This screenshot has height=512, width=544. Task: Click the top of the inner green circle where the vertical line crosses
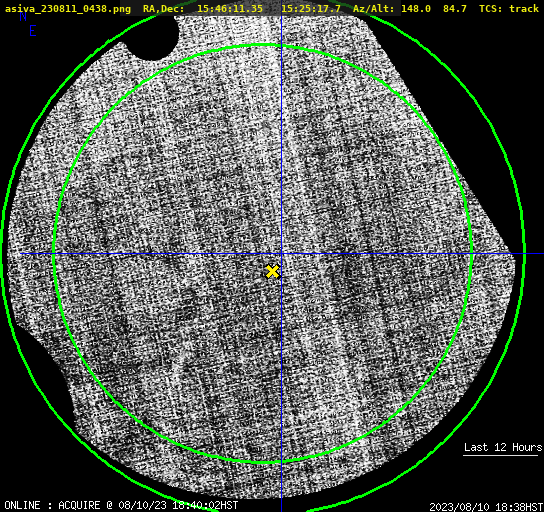(x=281, y=45)
